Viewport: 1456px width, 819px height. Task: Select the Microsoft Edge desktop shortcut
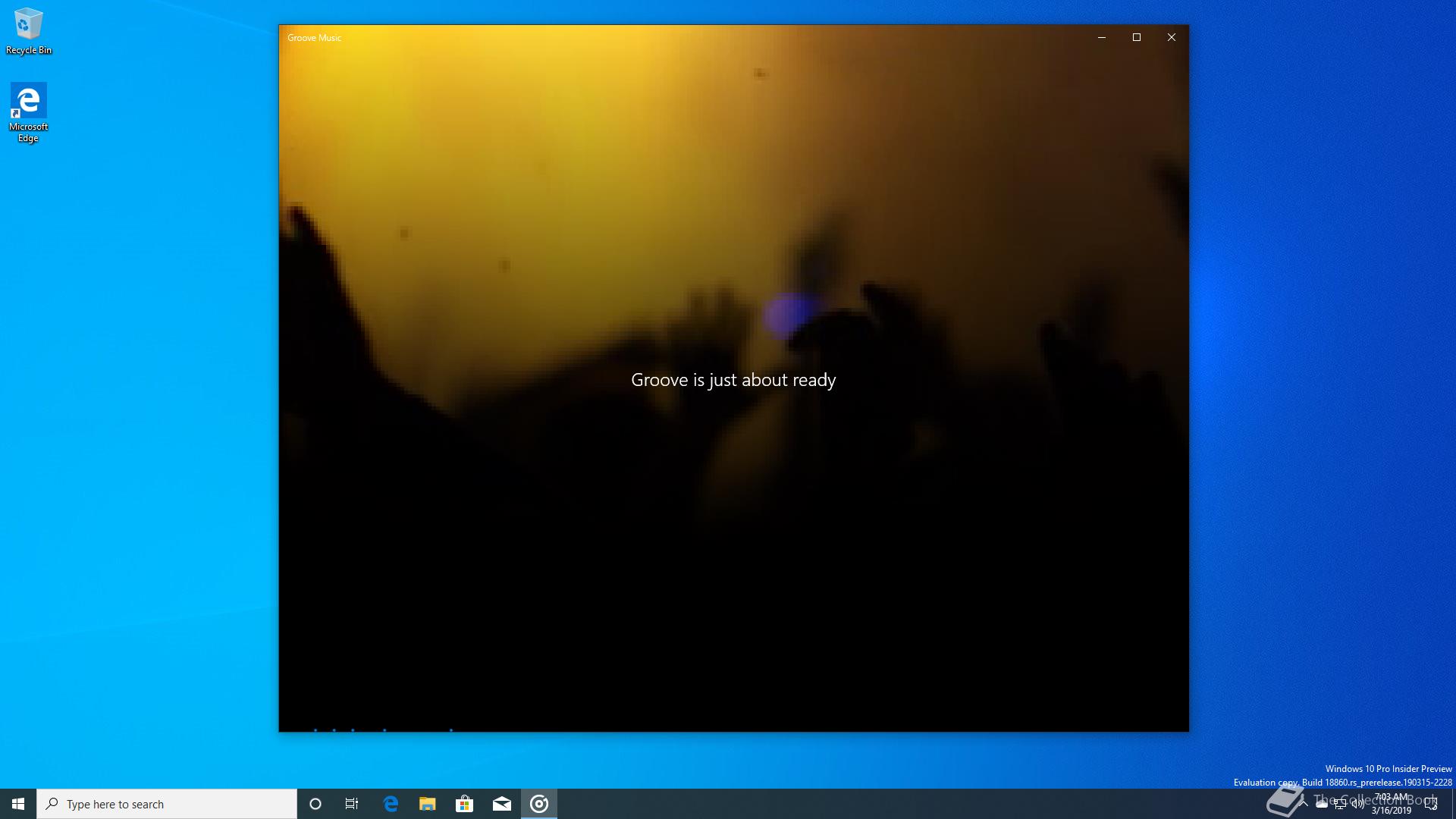pos(29,112)
